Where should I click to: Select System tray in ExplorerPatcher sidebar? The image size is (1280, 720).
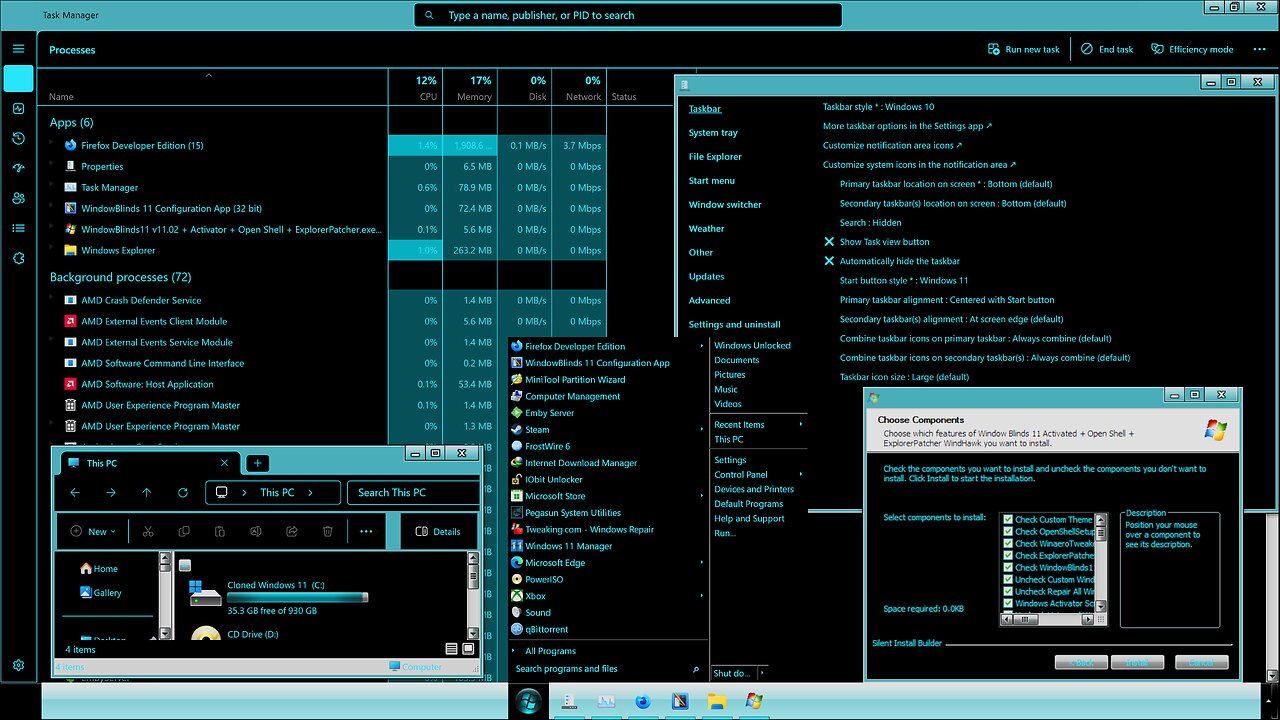click(713, 133)
